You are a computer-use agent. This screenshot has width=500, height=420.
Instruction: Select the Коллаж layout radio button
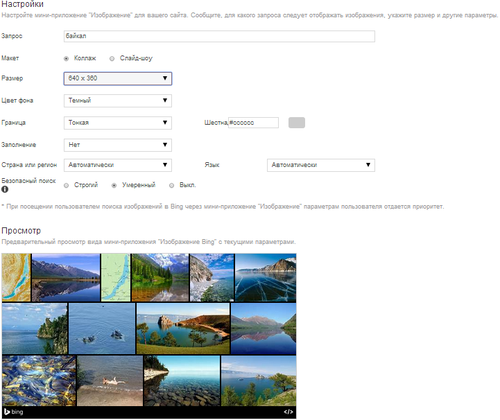coord(66,59)
